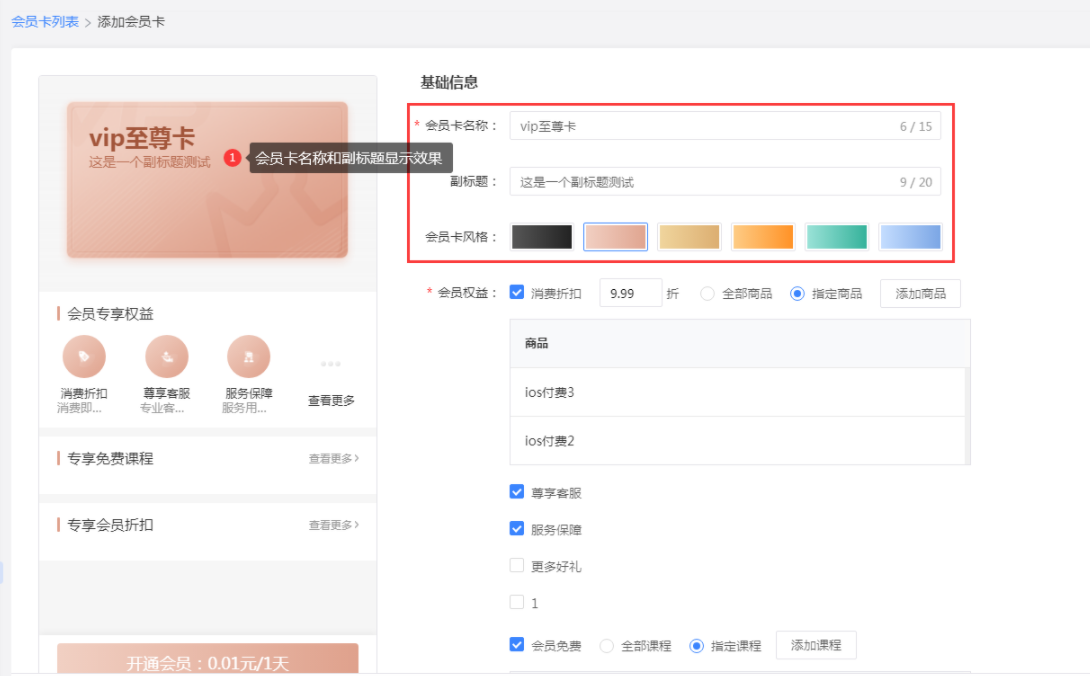
Task: Go back to 会员卡列表 breadcrumb
Action: click(45, 22)
